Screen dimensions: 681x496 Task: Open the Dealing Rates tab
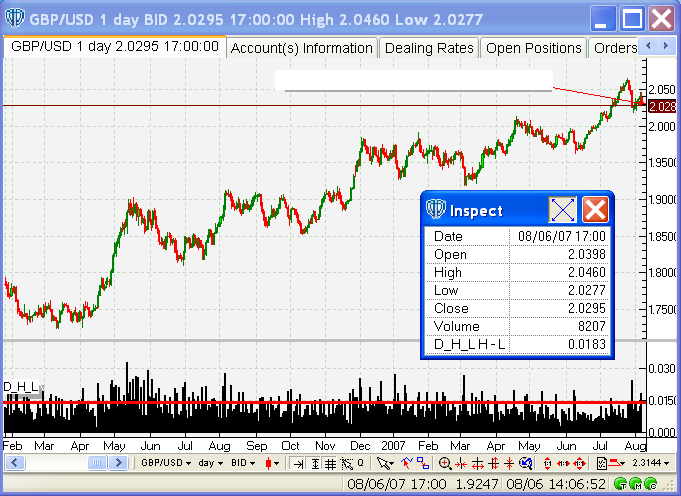[x=429, y=48]
